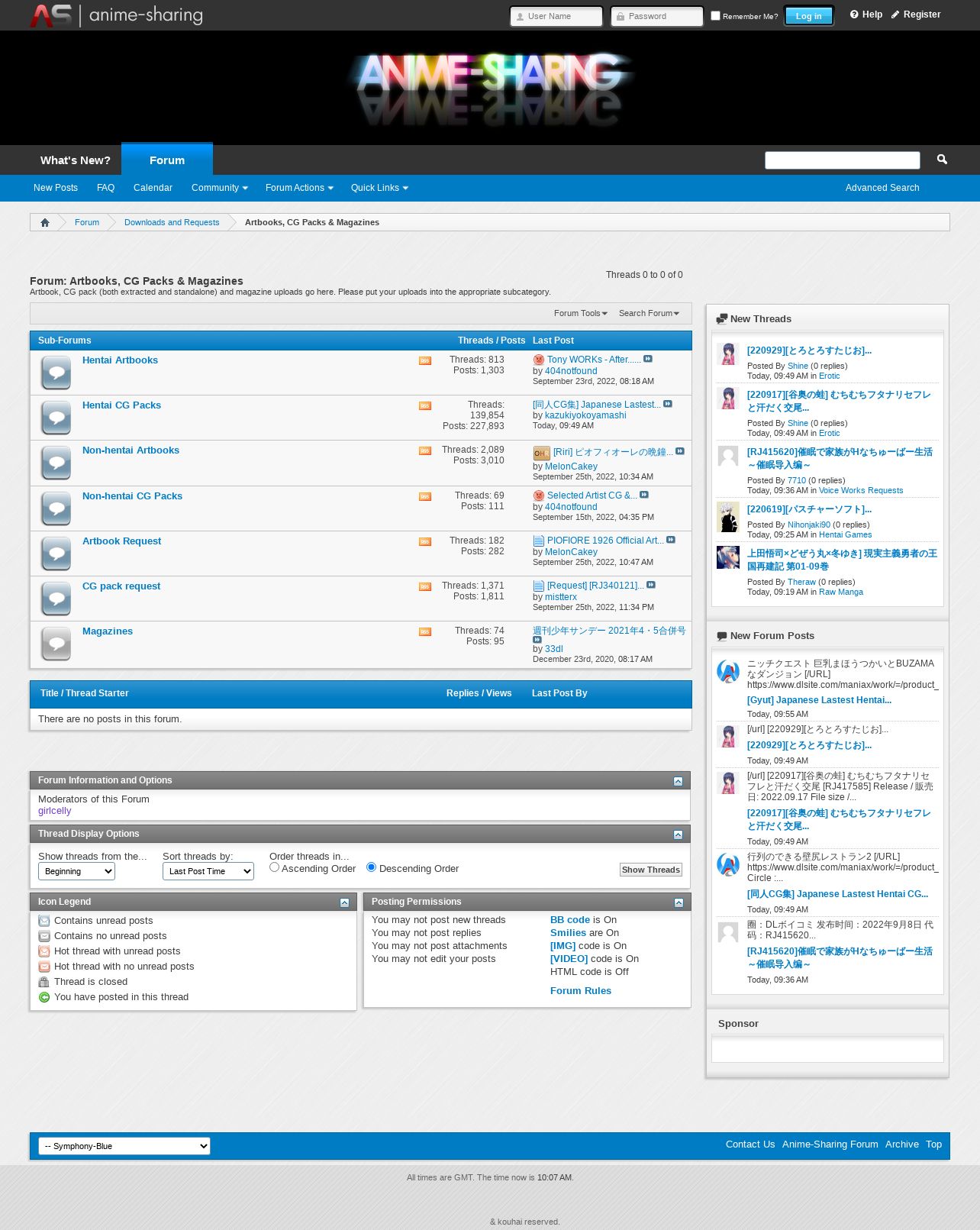Click the search magnifier icon
This screenshot has width=980, height=1230.
pos(942,160)
